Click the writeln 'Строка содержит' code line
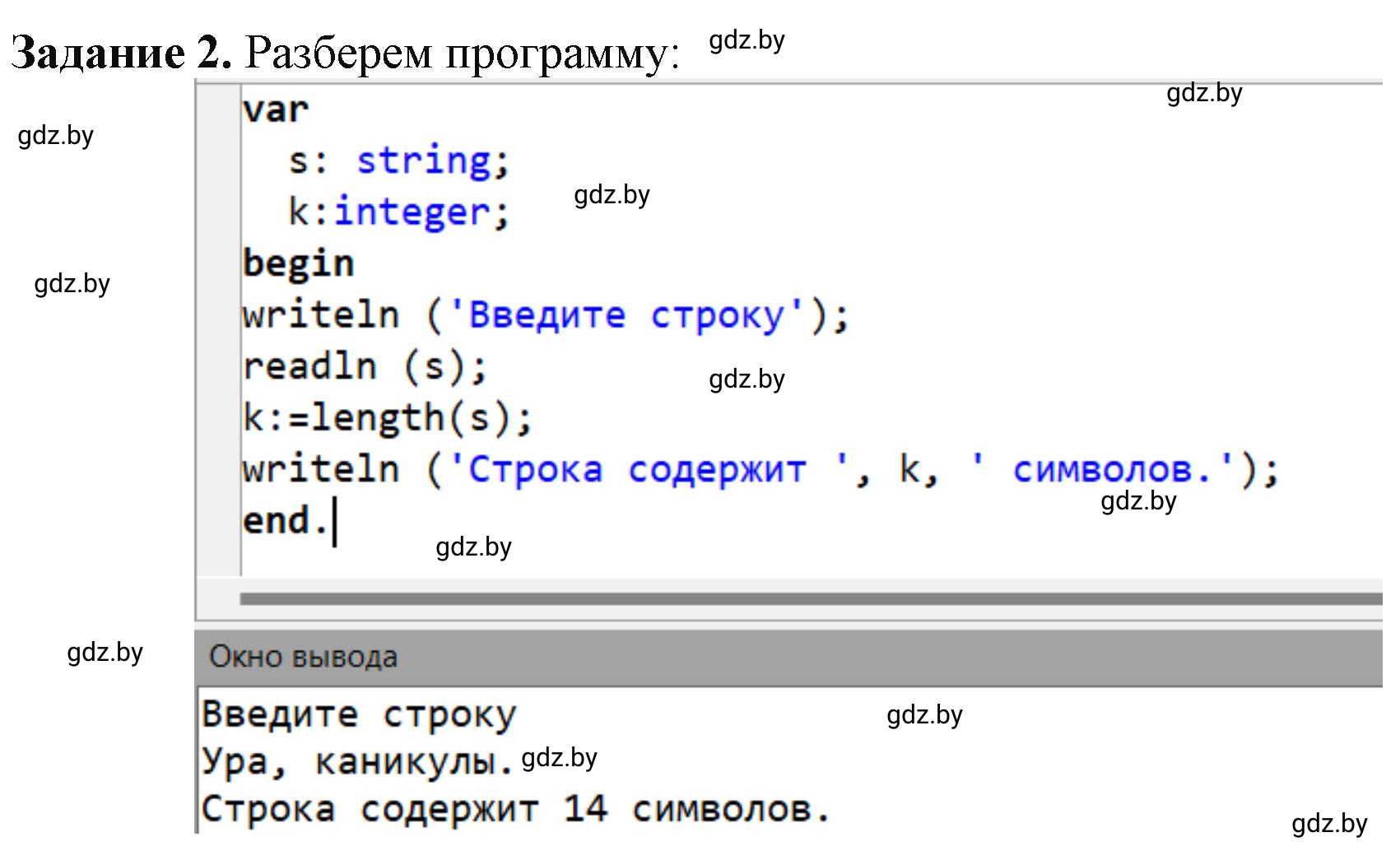Image resolution: width=1400 pixels, height=851 pixels. [x=761, y=470]
